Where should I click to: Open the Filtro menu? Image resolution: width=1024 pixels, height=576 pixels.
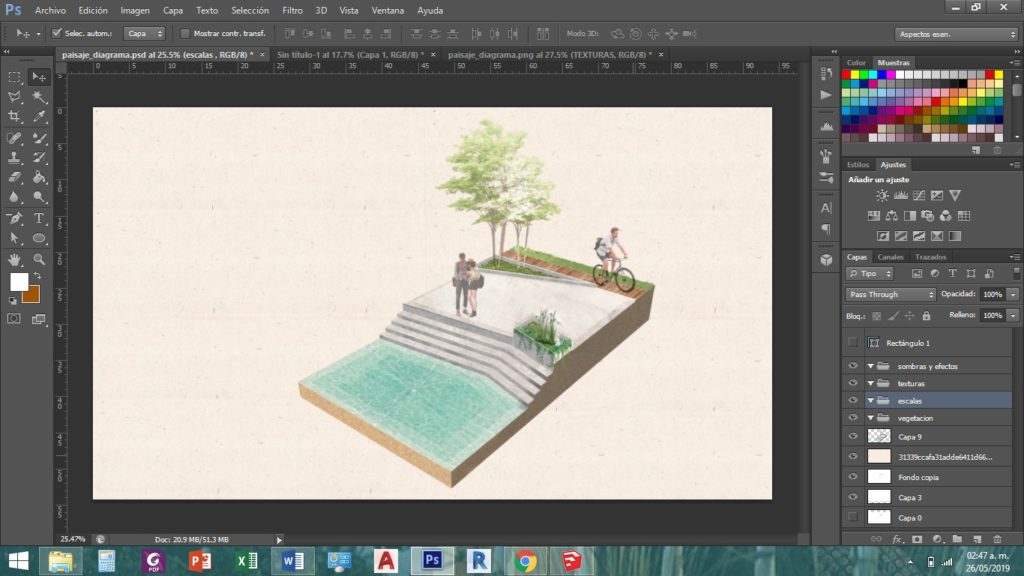pos(292,10)
